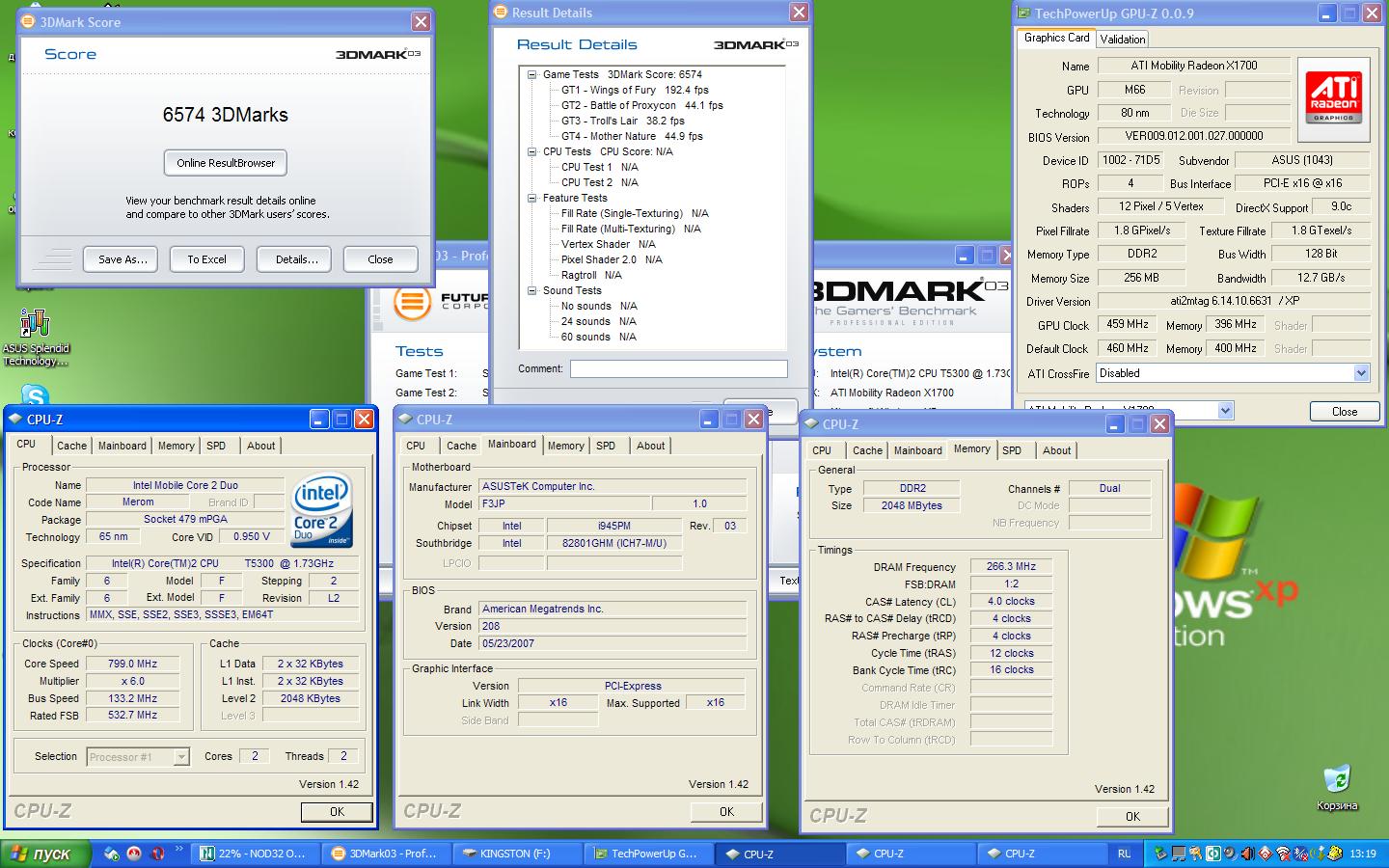Click the 6574 3DMarks score text
The width and height of the screenshot is (1389, 868).
point(225,115)
